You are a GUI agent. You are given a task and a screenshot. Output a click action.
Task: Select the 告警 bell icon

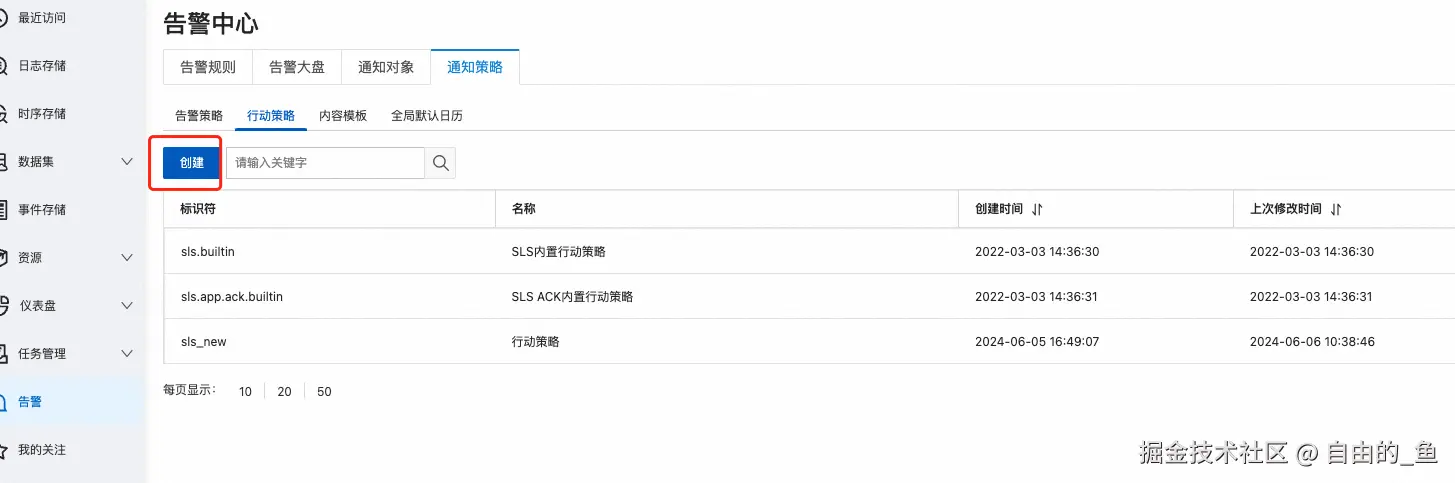tap(3, 402)
